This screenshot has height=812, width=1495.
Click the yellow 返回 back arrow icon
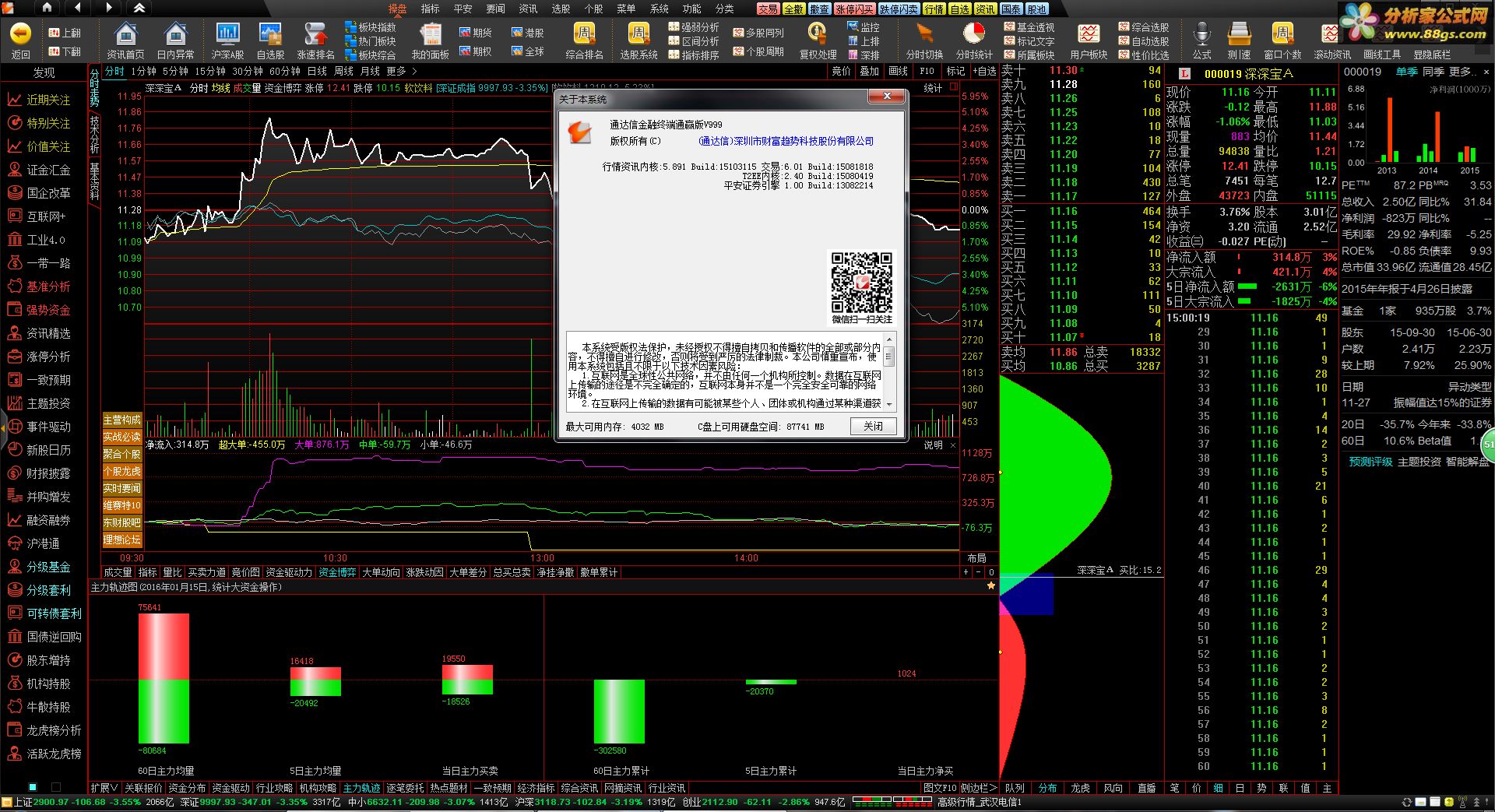click(x=20, y=33)
